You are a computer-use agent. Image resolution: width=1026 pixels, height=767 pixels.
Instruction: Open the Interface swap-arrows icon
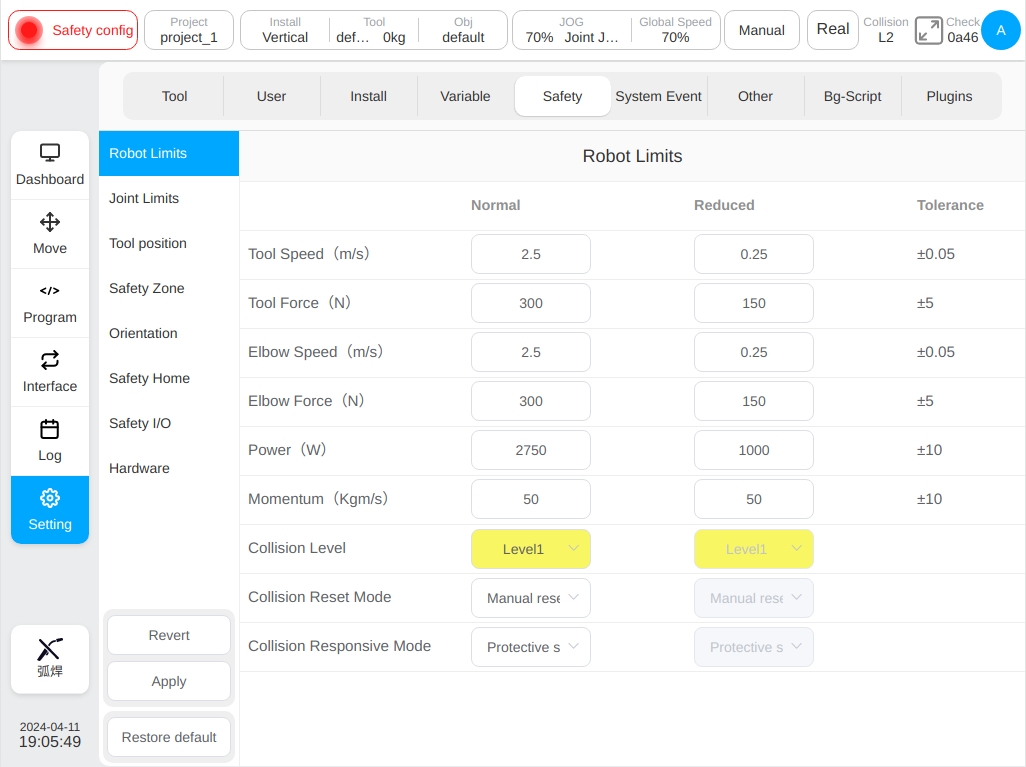(50, 360)
